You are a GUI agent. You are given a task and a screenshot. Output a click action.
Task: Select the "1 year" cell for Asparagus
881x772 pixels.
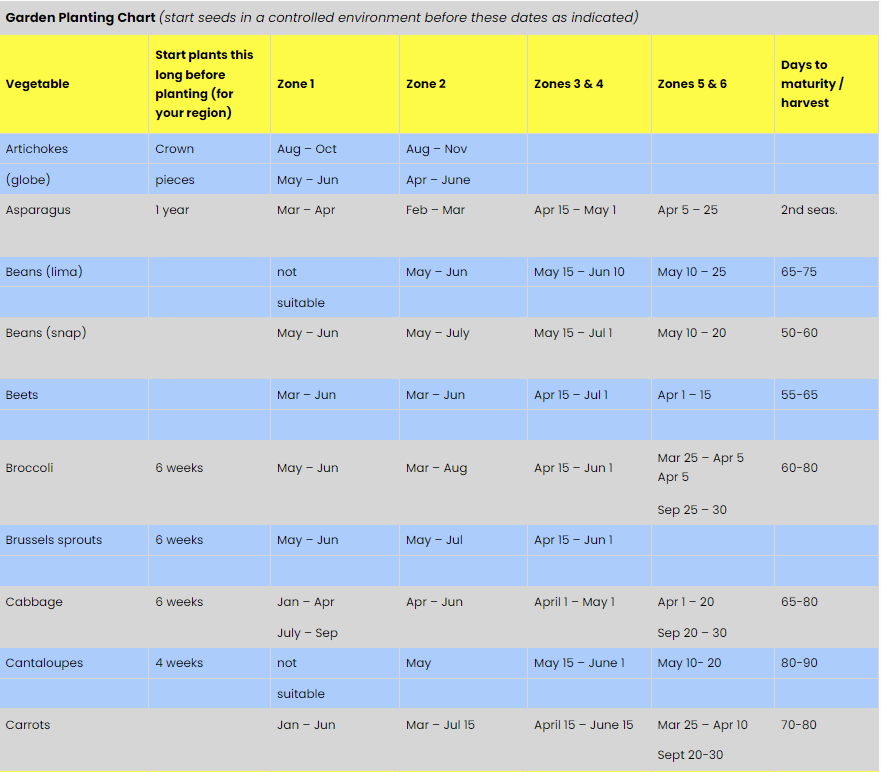(172, 210)
